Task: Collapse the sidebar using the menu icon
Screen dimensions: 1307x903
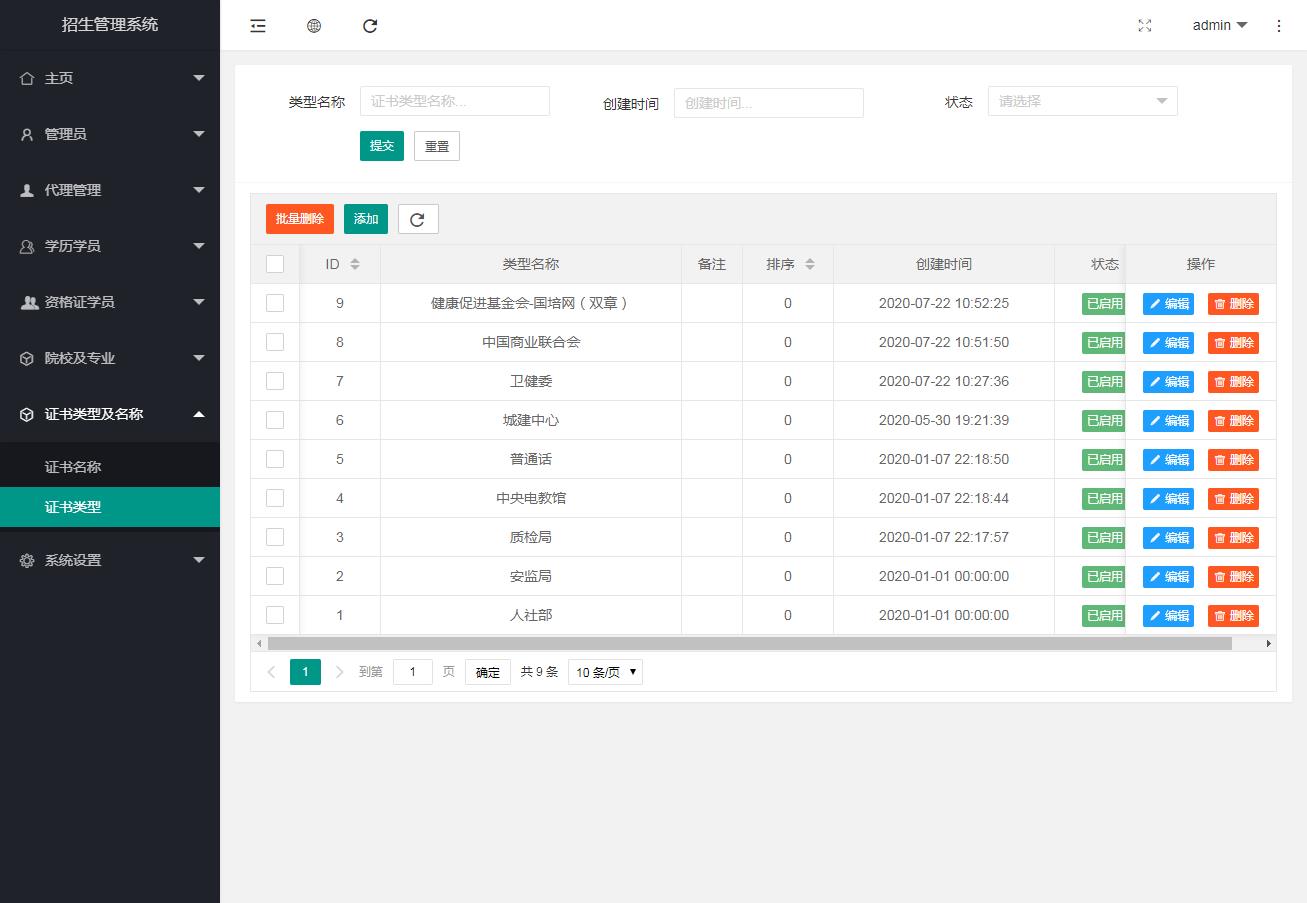Action: [x=257, y=26]
